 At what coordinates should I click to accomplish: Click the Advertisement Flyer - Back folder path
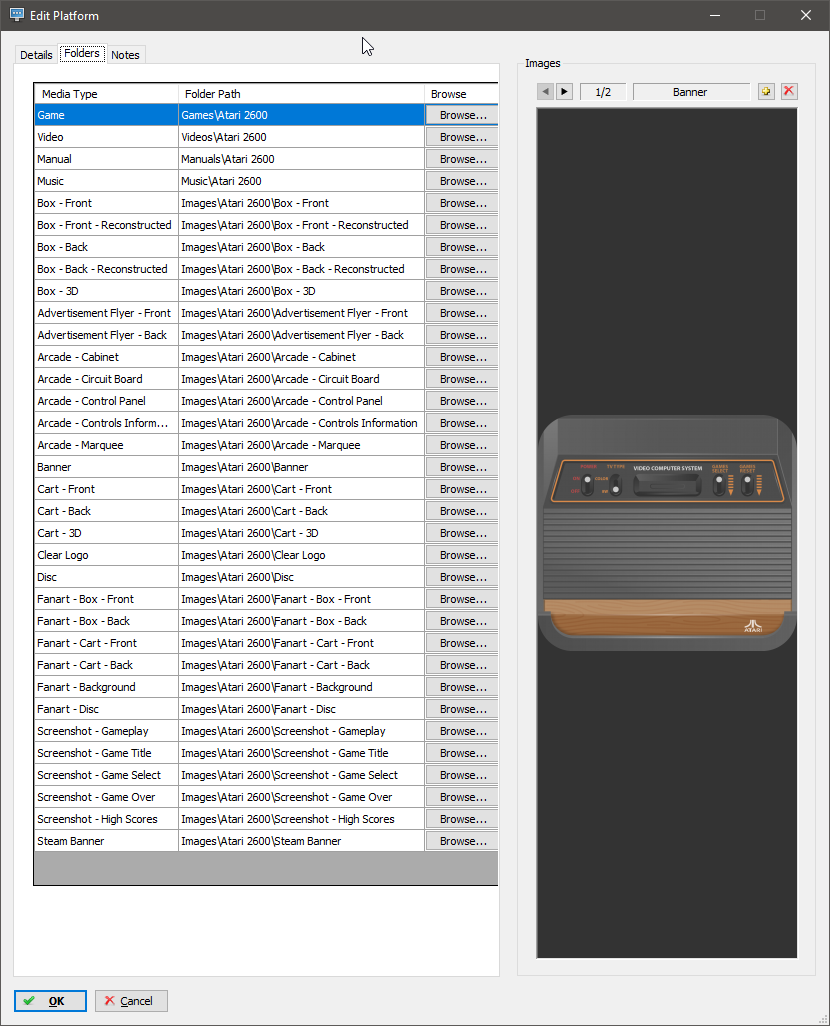pos(302,335)
